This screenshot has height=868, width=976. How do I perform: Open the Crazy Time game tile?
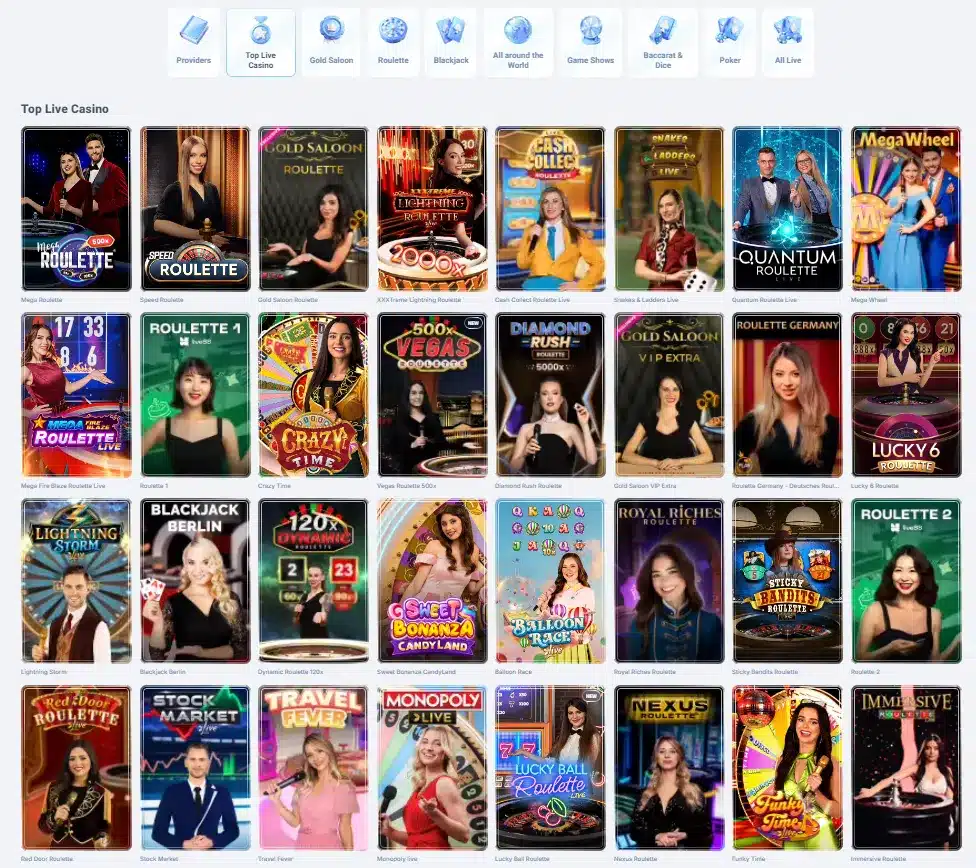pos(313,395)
